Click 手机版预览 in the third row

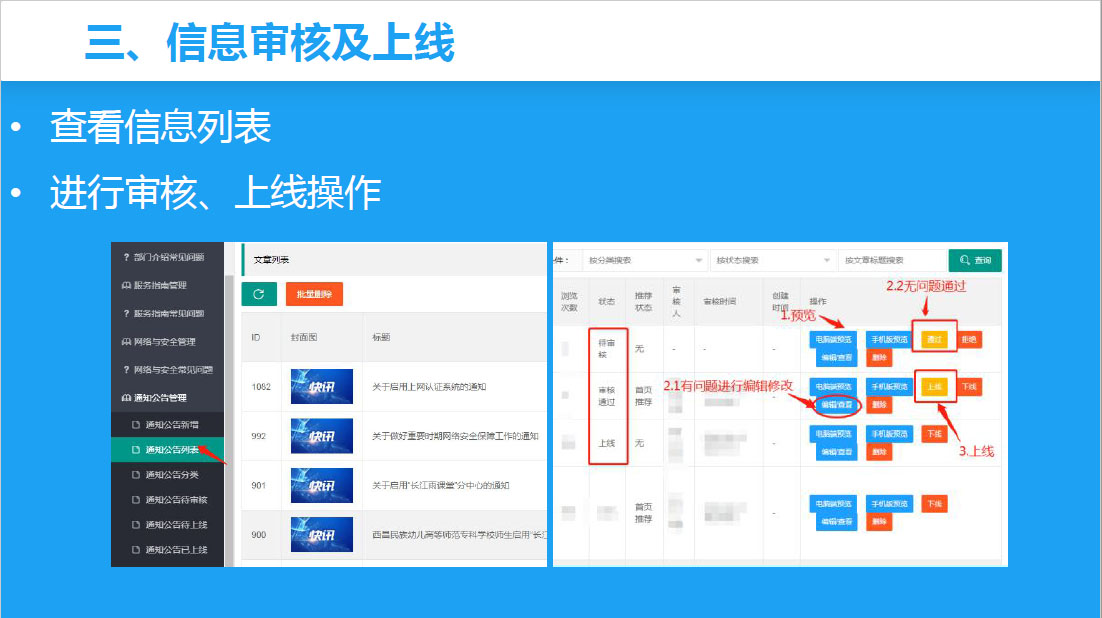coord(889,434)
